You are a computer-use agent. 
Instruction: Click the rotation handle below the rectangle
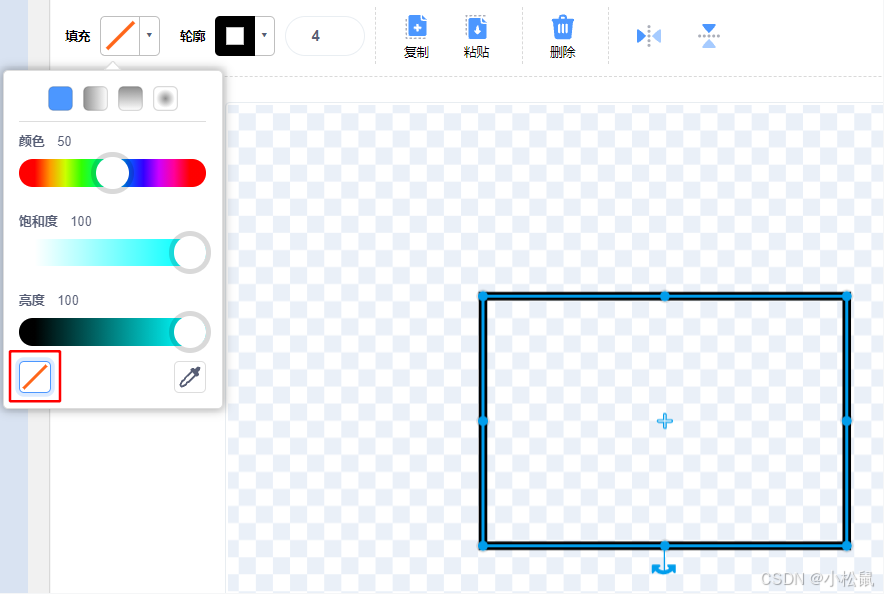664,569
